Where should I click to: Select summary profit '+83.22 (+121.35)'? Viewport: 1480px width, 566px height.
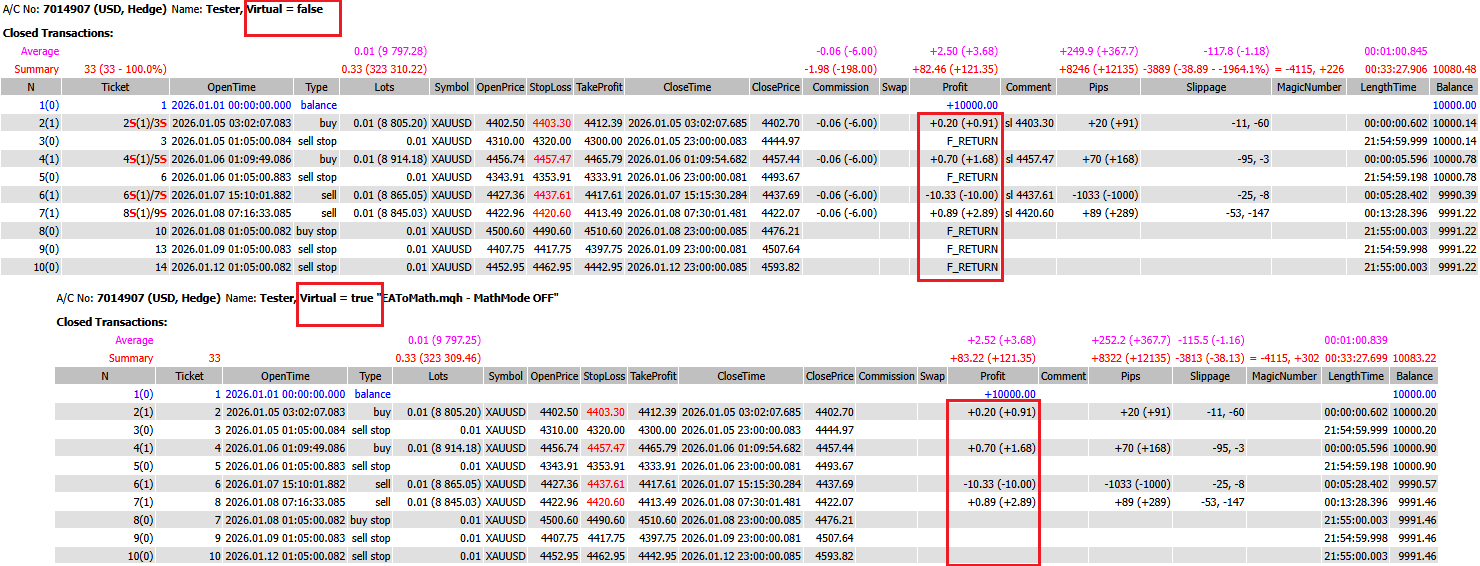pyautogui.click(x=993, y=358)
